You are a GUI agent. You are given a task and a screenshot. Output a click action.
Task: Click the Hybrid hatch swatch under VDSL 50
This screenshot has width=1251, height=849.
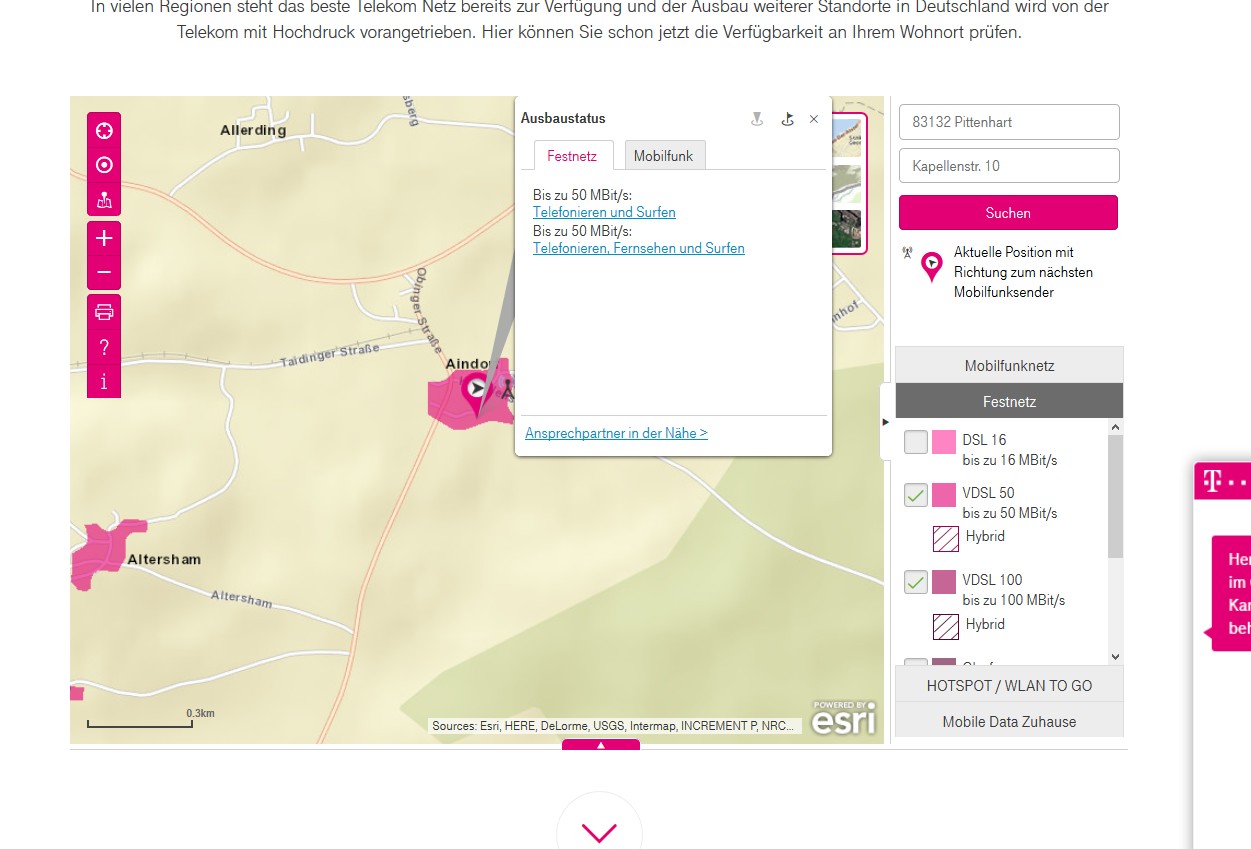click(945, 539)
